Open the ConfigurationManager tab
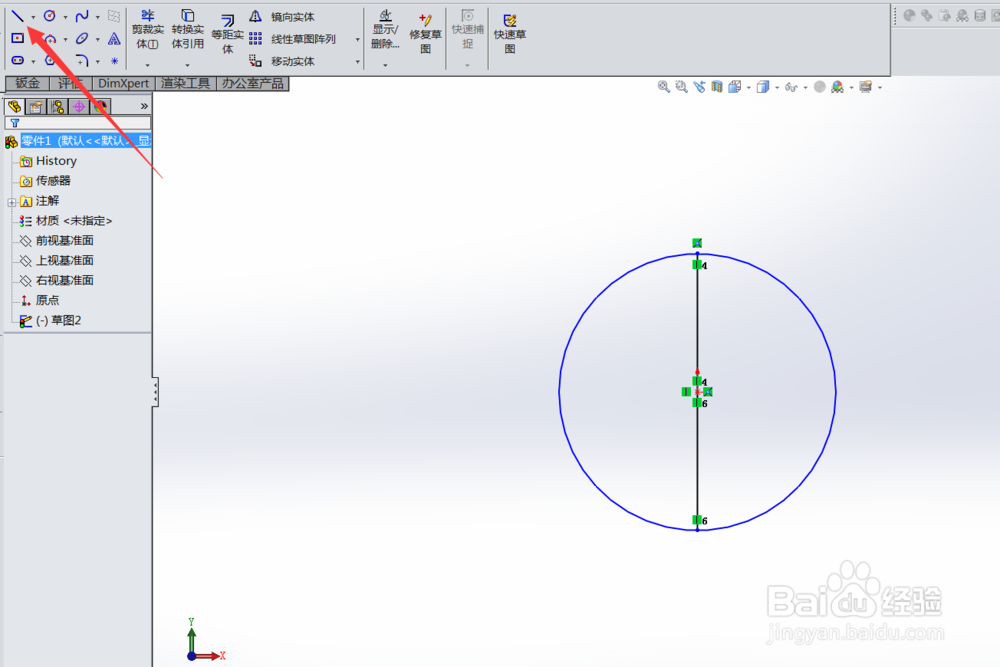 pyautogui.click(x=57, y=106)
